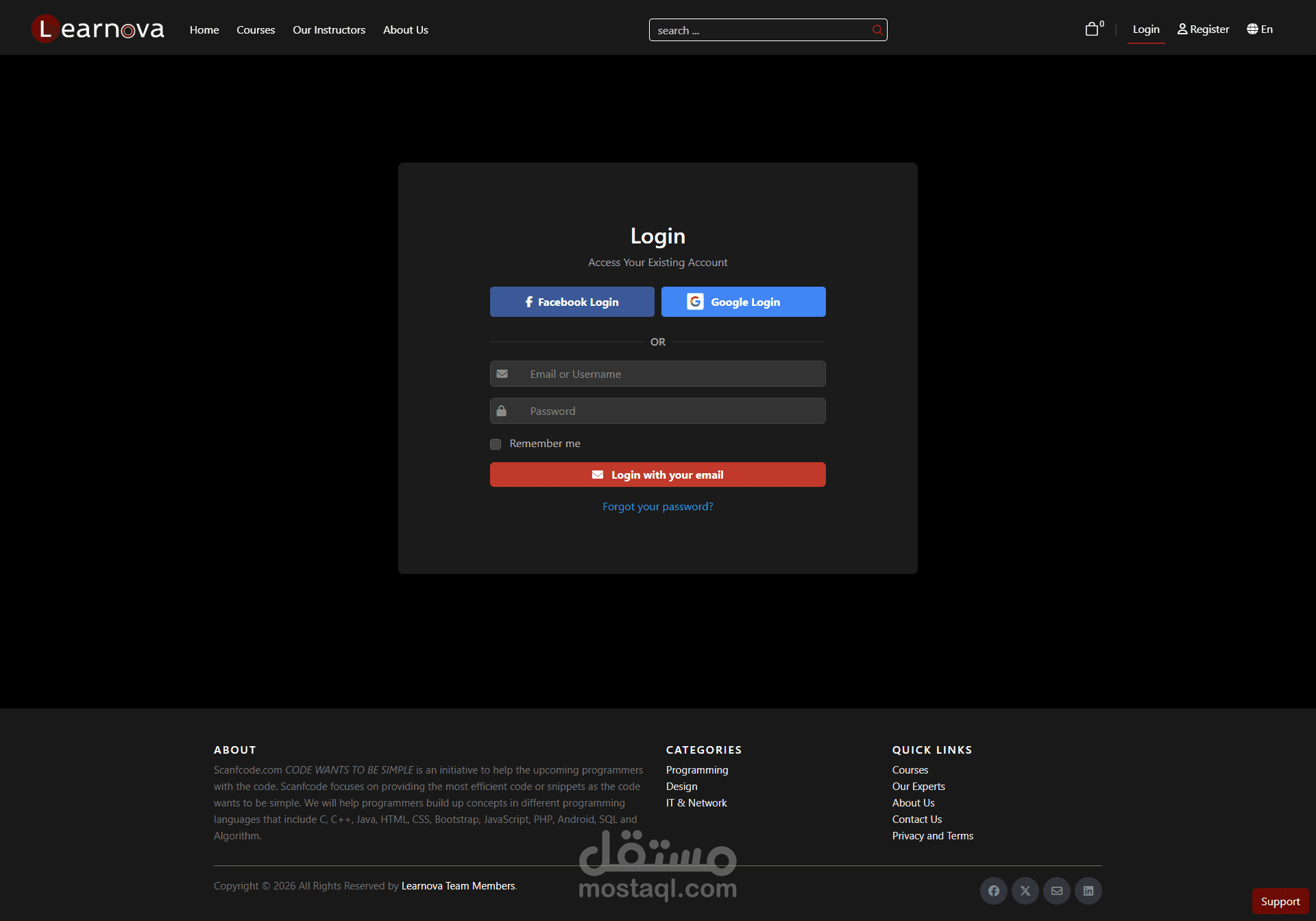Open the Facebook footer social icon

pos(993,891)
